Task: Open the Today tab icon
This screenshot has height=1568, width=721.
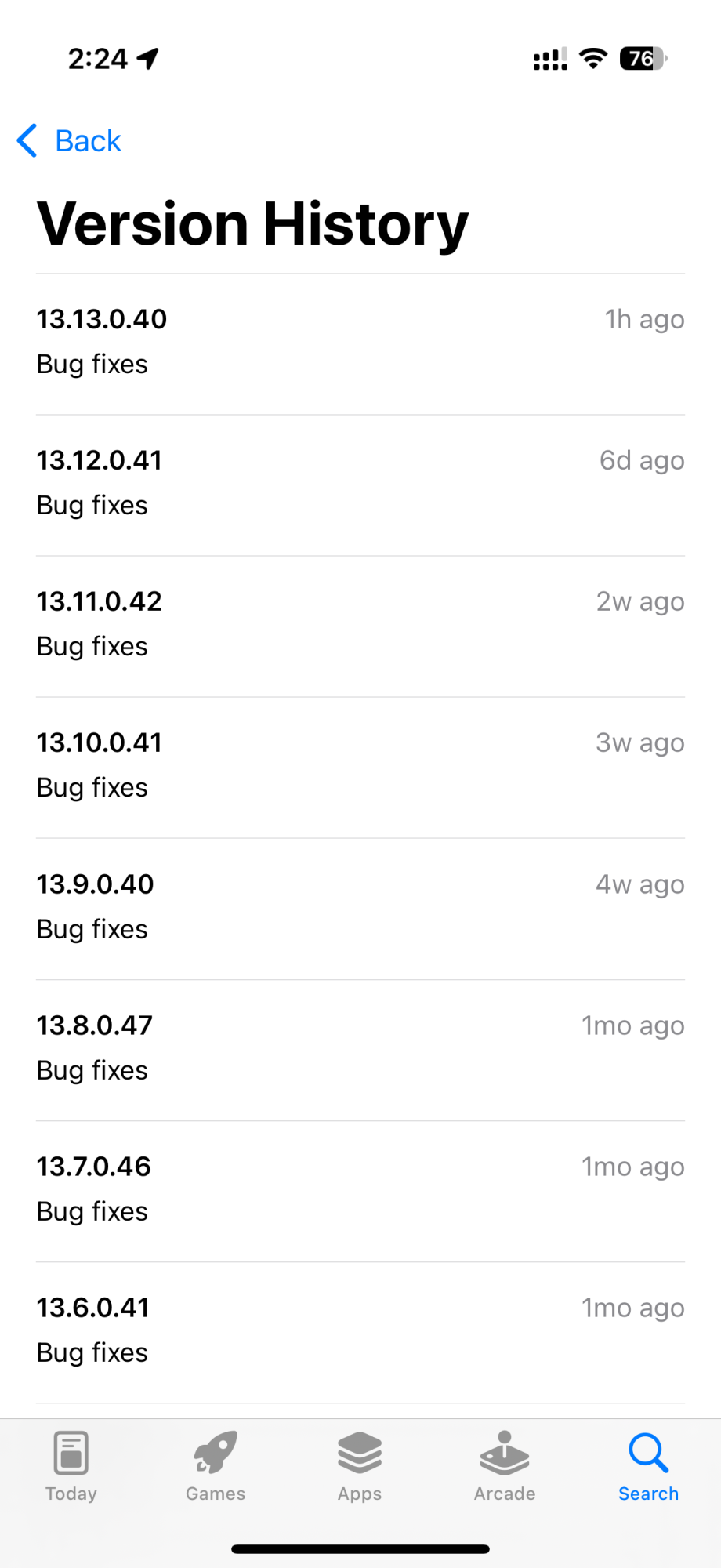Action: pyautogui.click(x=71, y=1453)
